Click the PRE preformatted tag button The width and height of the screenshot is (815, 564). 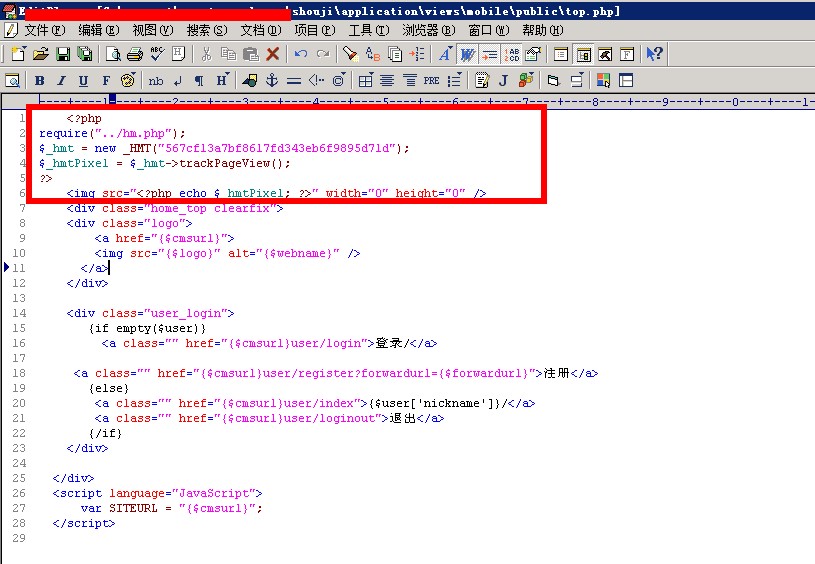coord(431,80)
